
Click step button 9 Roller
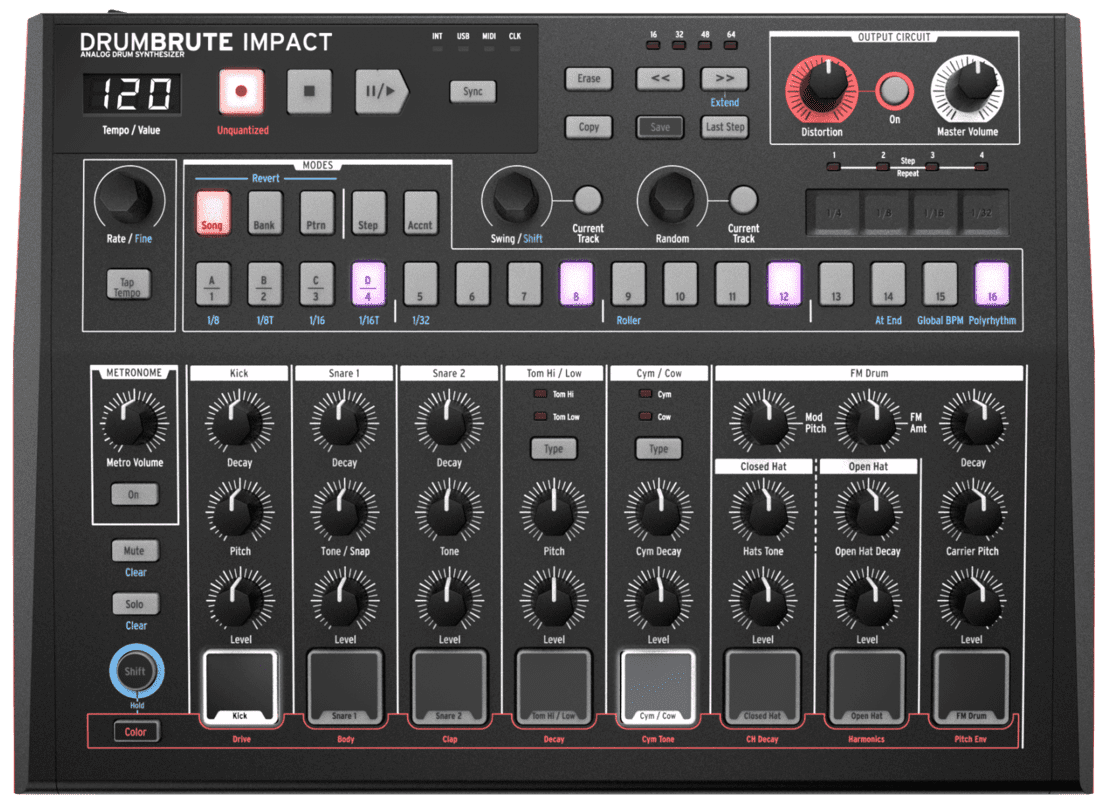628,284
